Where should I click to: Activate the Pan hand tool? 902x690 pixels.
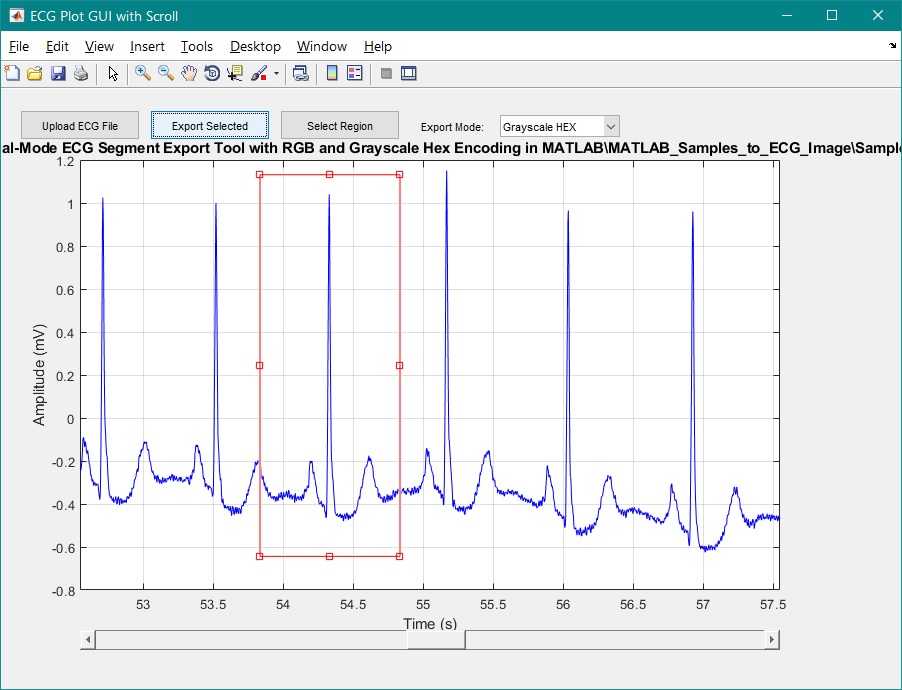click(x=189, y=73)
